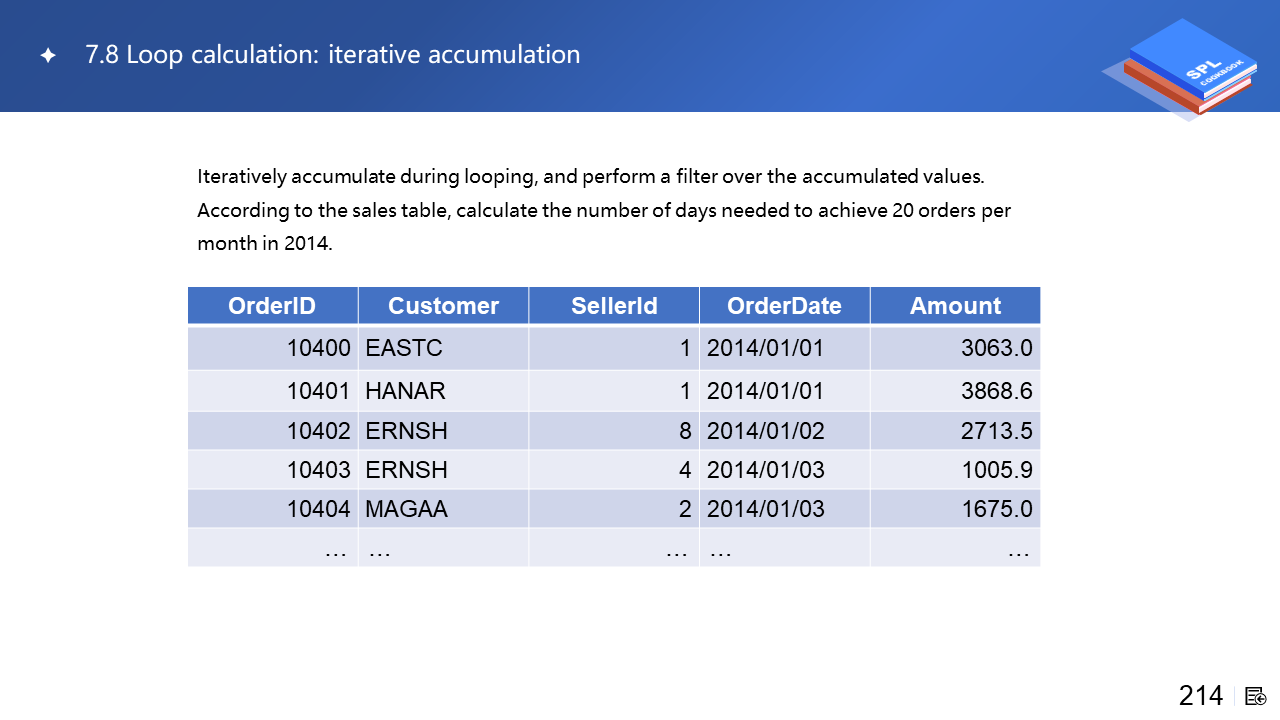Screen dimensions: 1280x720
Task: Click the SellerId column header
Action: 614,306
